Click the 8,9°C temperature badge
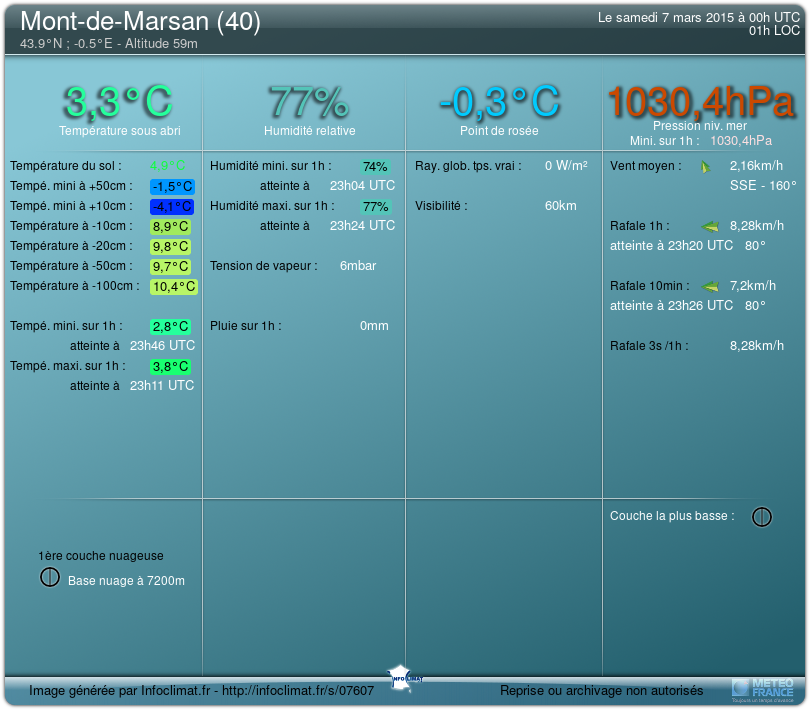Image resolution: width=810 pixels, height=710 pixels. point(170,227)
